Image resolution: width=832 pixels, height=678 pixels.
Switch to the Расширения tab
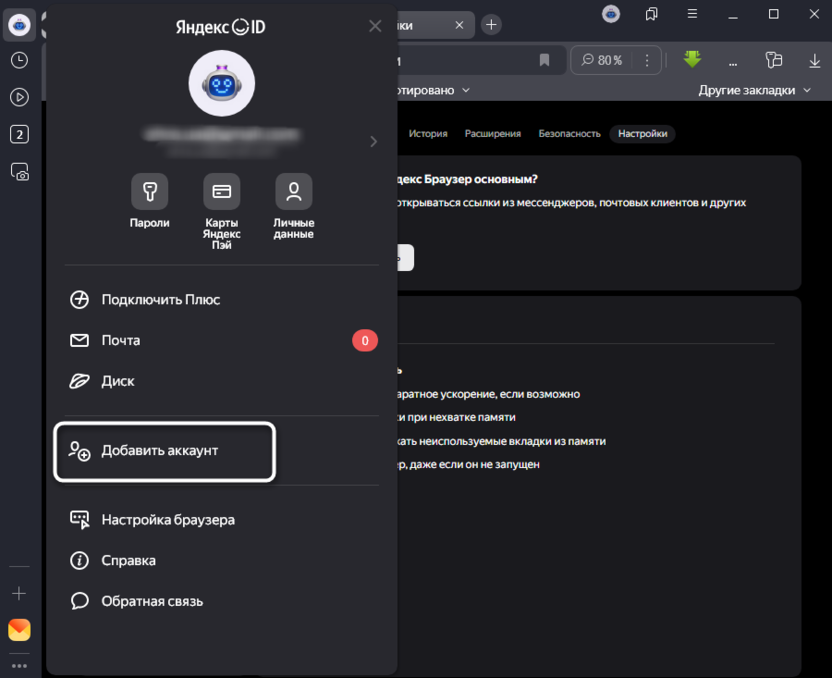(x=493, y=134)
